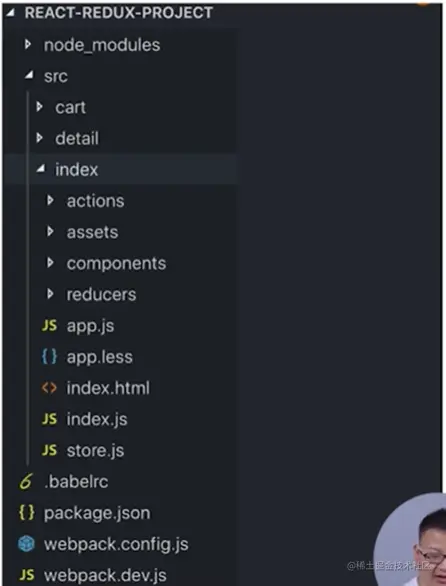The width and height of the screenshot is (446, 586).
Task: Select the actions folder
Action: click(120, 201)
